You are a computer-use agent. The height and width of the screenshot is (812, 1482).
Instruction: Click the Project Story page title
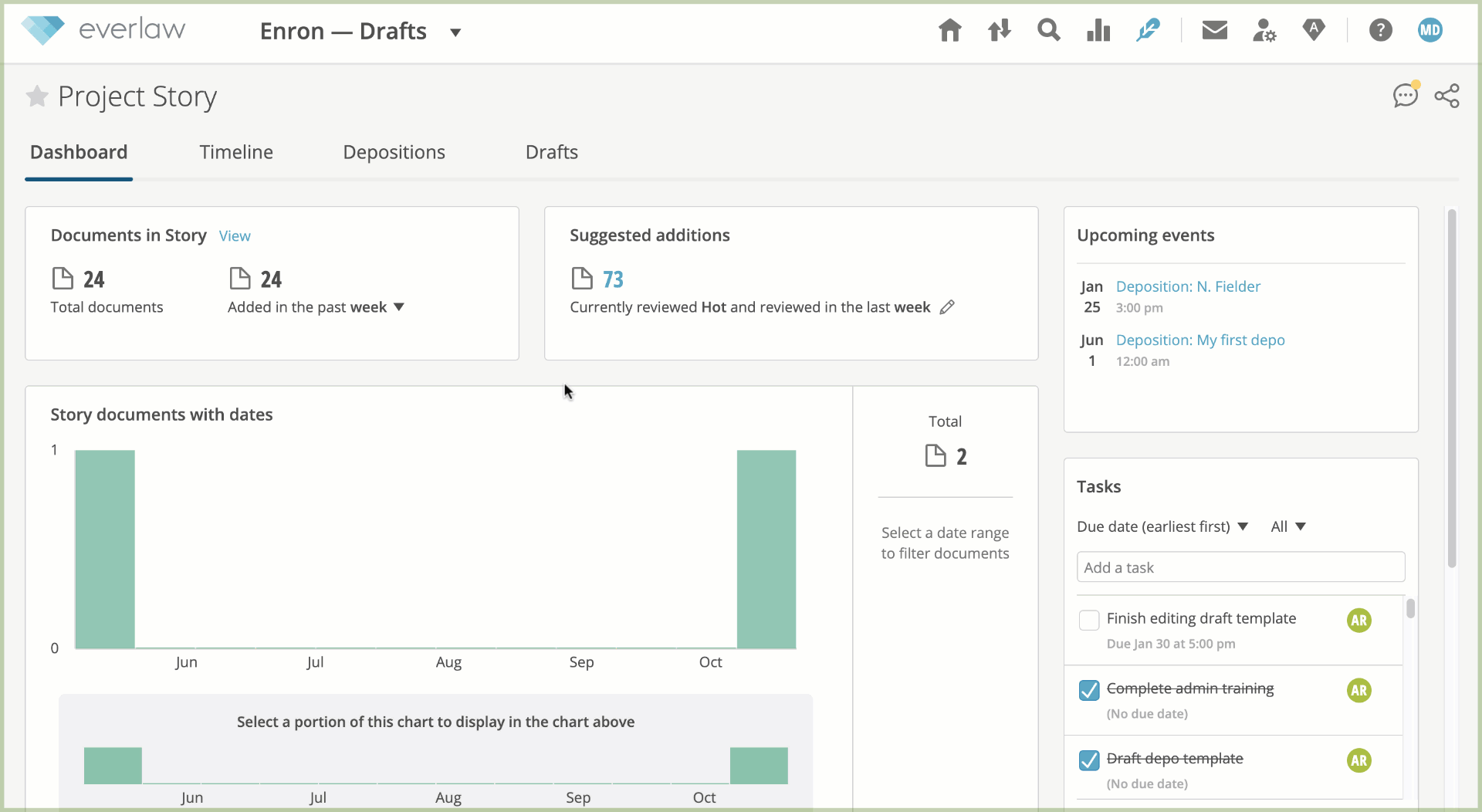pyautogui.click(x=137, y=96)
